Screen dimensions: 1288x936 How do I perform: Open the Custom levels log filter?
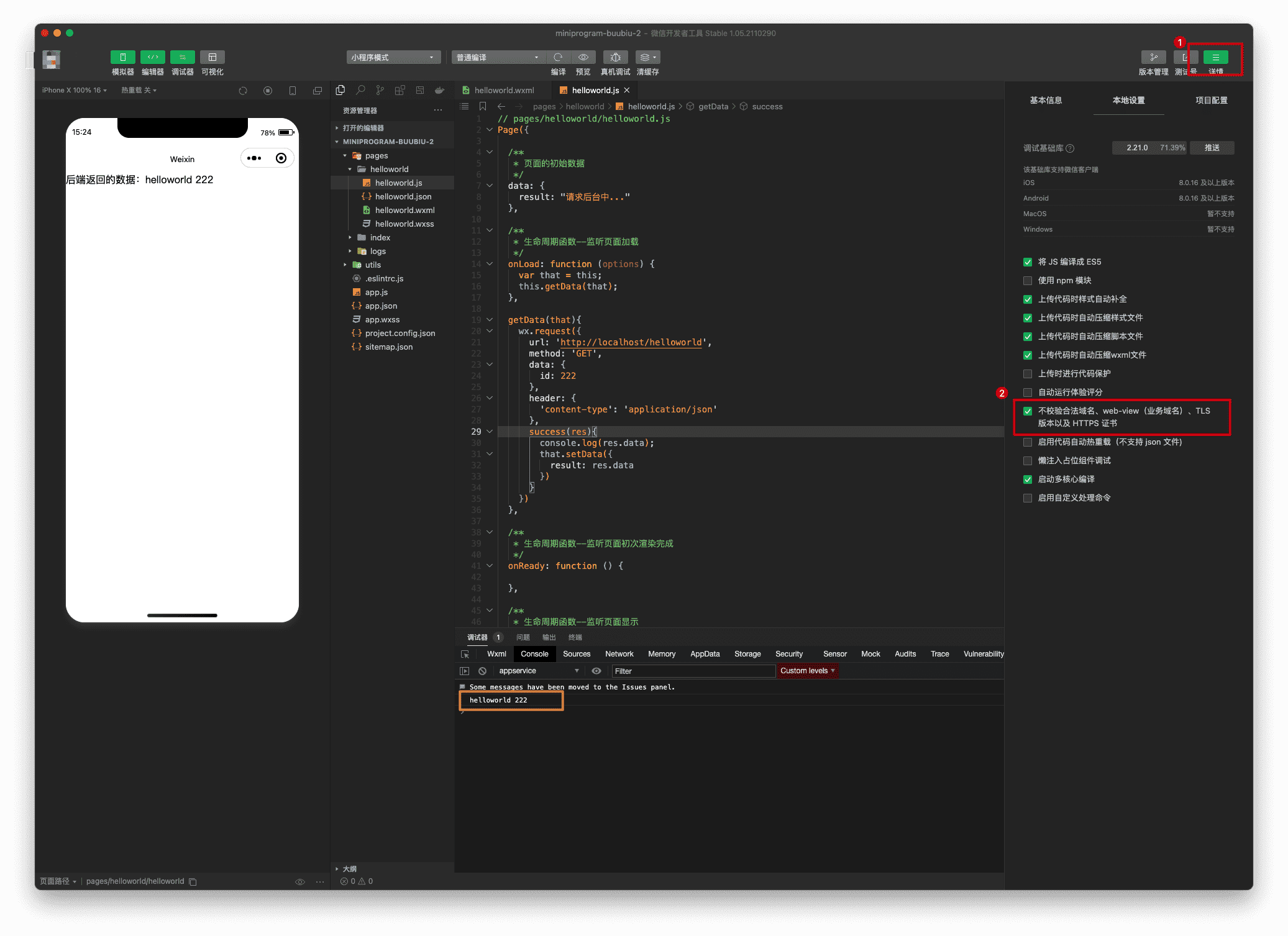point(806,671)
